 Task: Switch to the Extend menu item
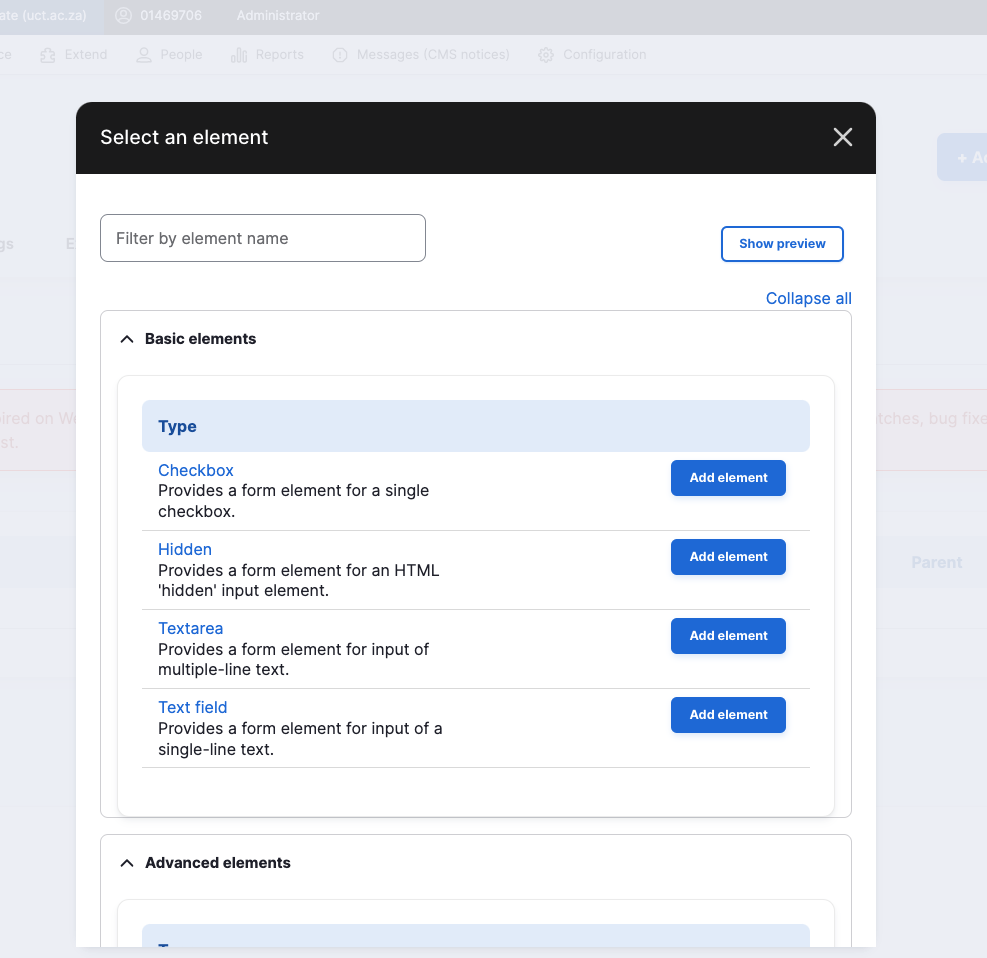(x=85, y=55)
